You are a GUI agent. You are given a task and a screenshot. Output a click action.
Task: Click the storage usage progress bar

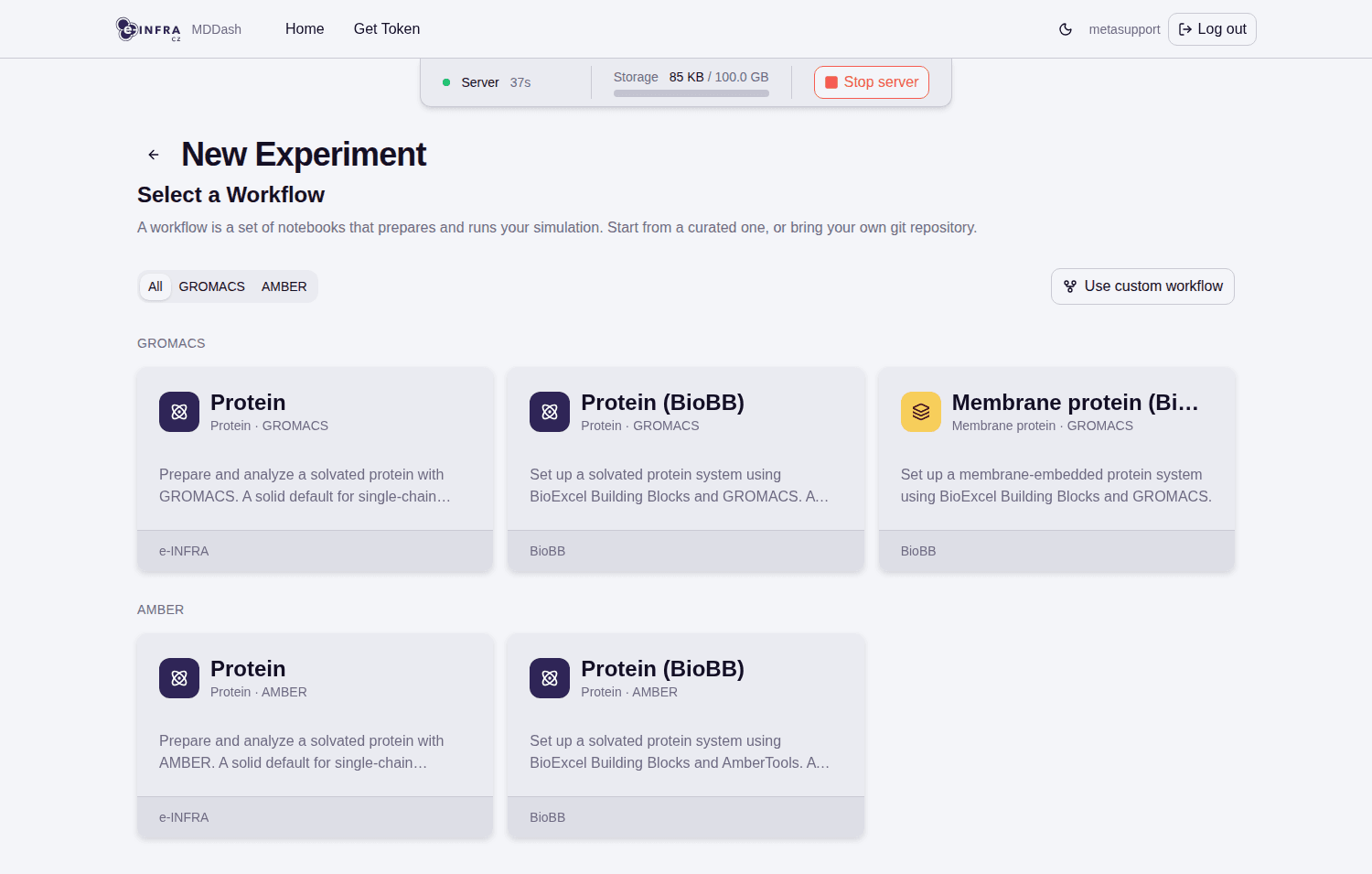point(691,93)
